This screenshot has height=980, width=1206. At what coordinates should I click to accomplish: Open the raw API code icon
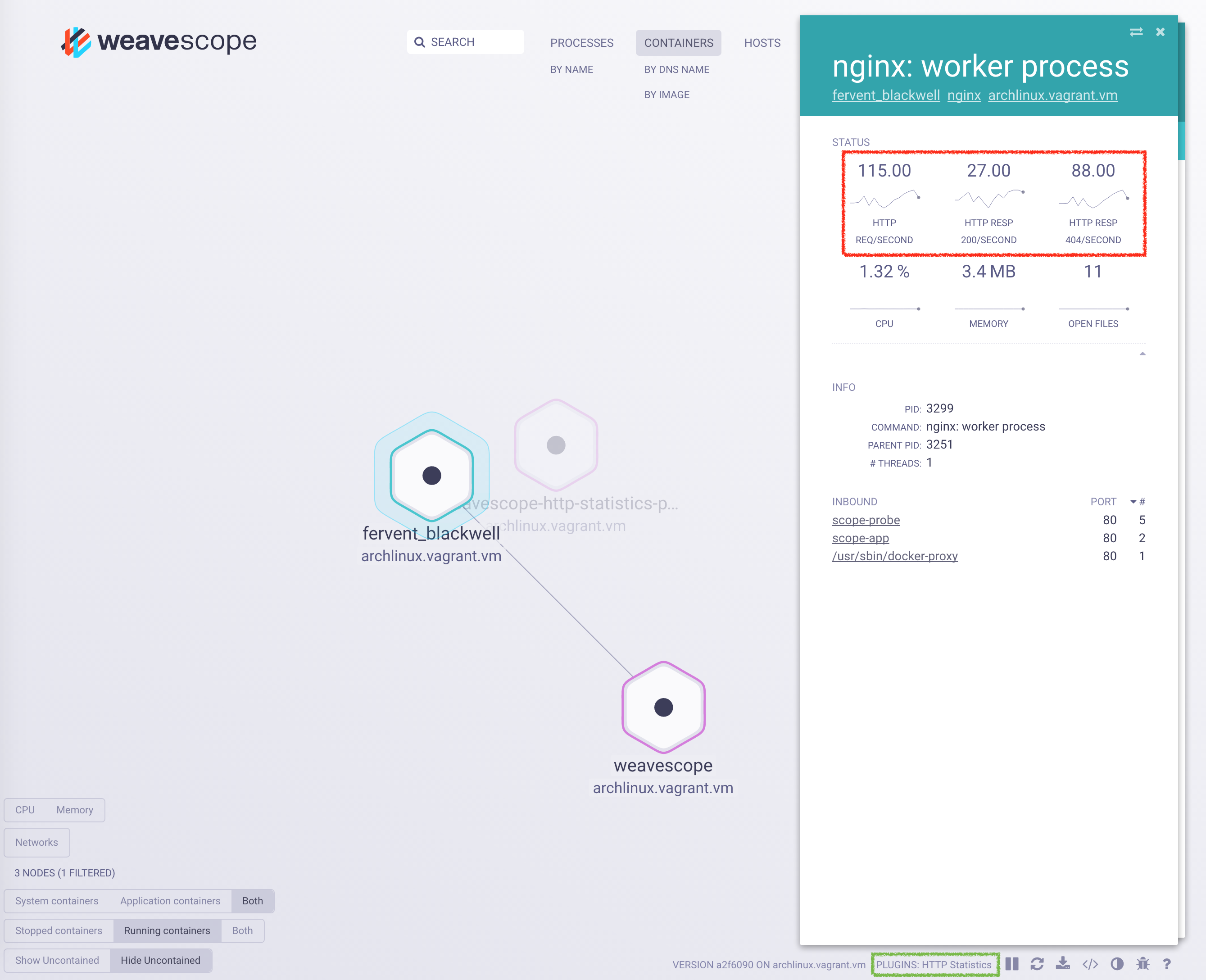[1090, 964]
